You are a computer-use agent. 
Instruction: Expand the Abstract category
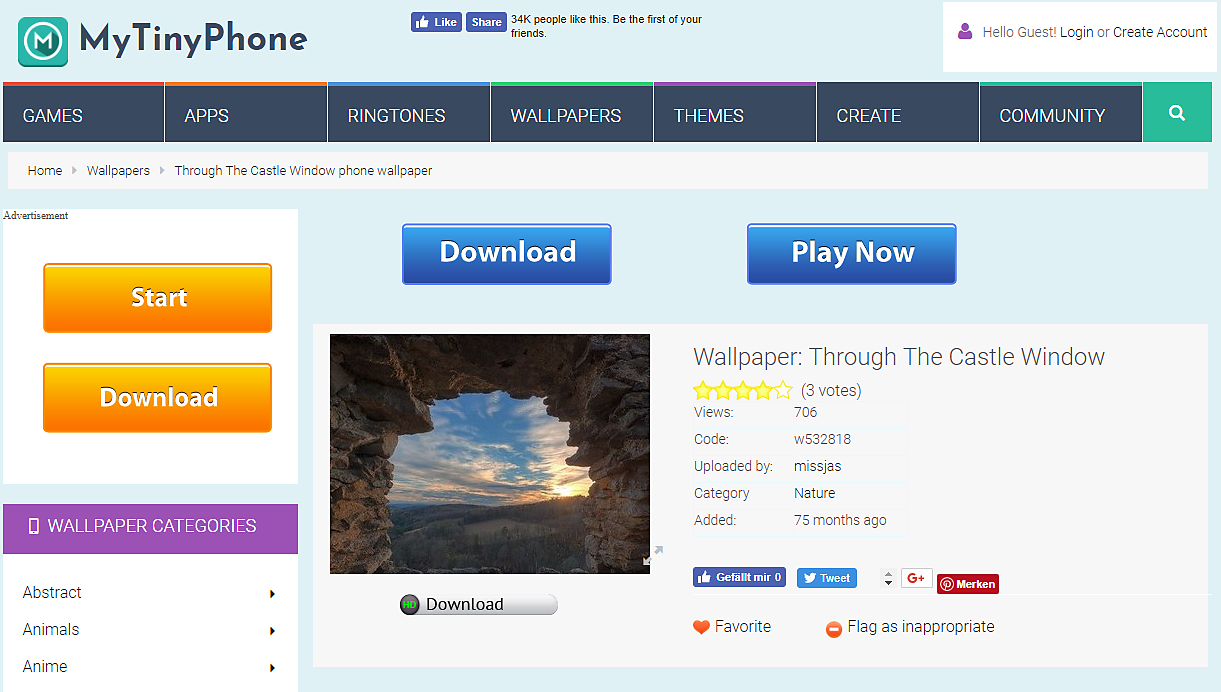(x=272, y=594)
